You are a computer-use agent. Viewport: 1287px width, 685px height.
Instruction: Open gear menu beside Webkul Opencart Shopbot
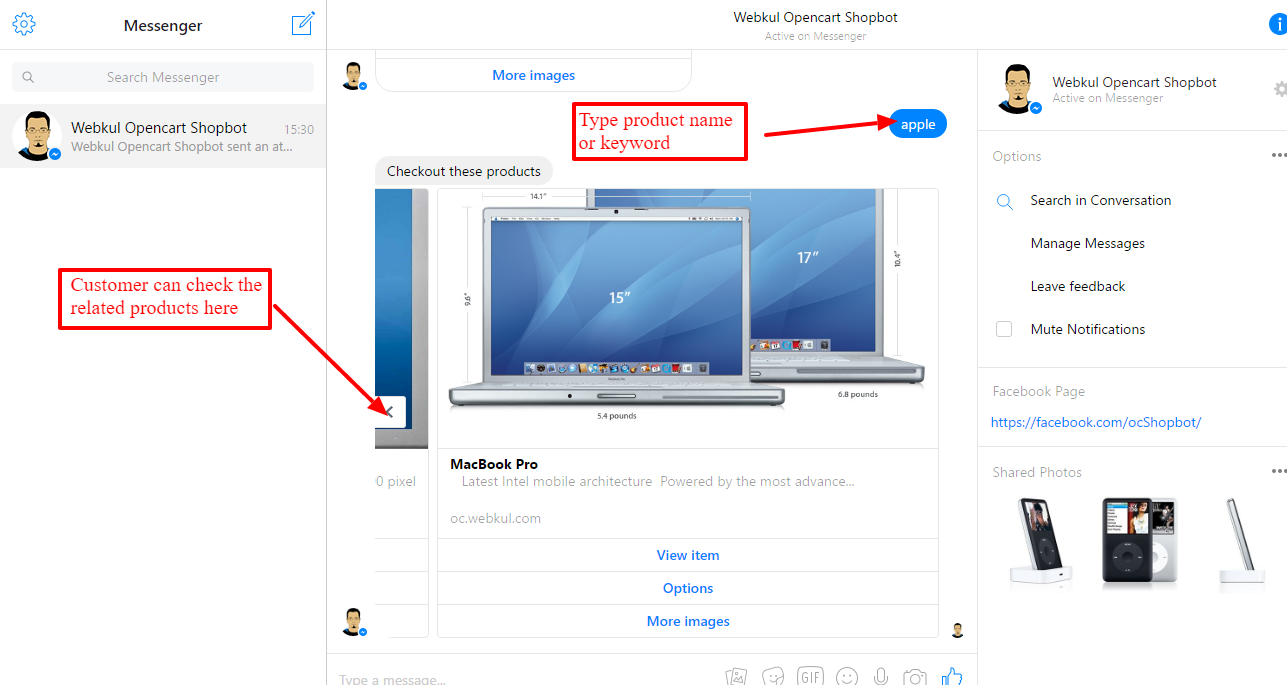(x=1280, y=90)
